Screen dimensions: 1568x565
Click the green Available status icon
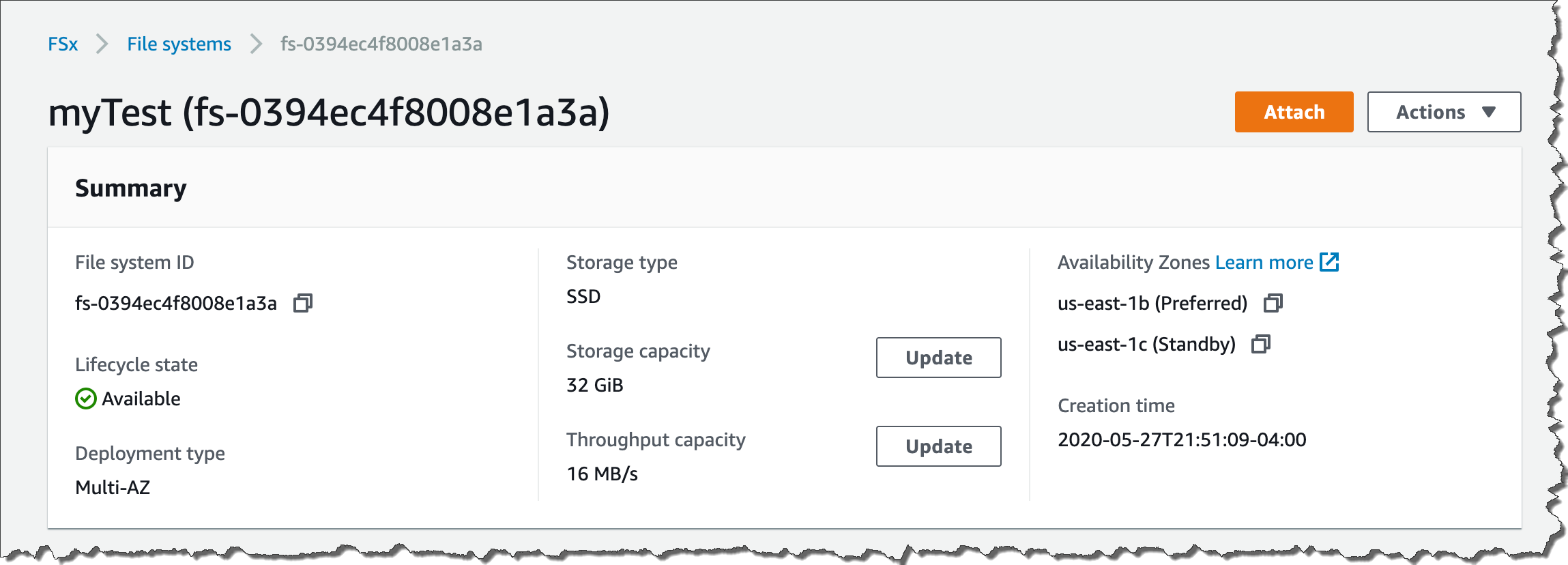(x=86, y=399)
